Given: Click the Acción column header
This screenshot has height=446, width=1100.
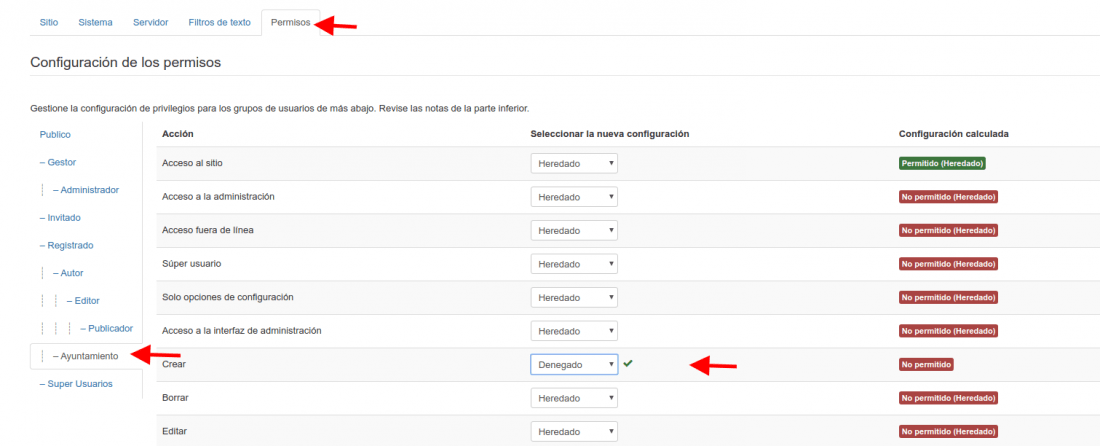Looking at the screenshot, I should coord(177,134).
